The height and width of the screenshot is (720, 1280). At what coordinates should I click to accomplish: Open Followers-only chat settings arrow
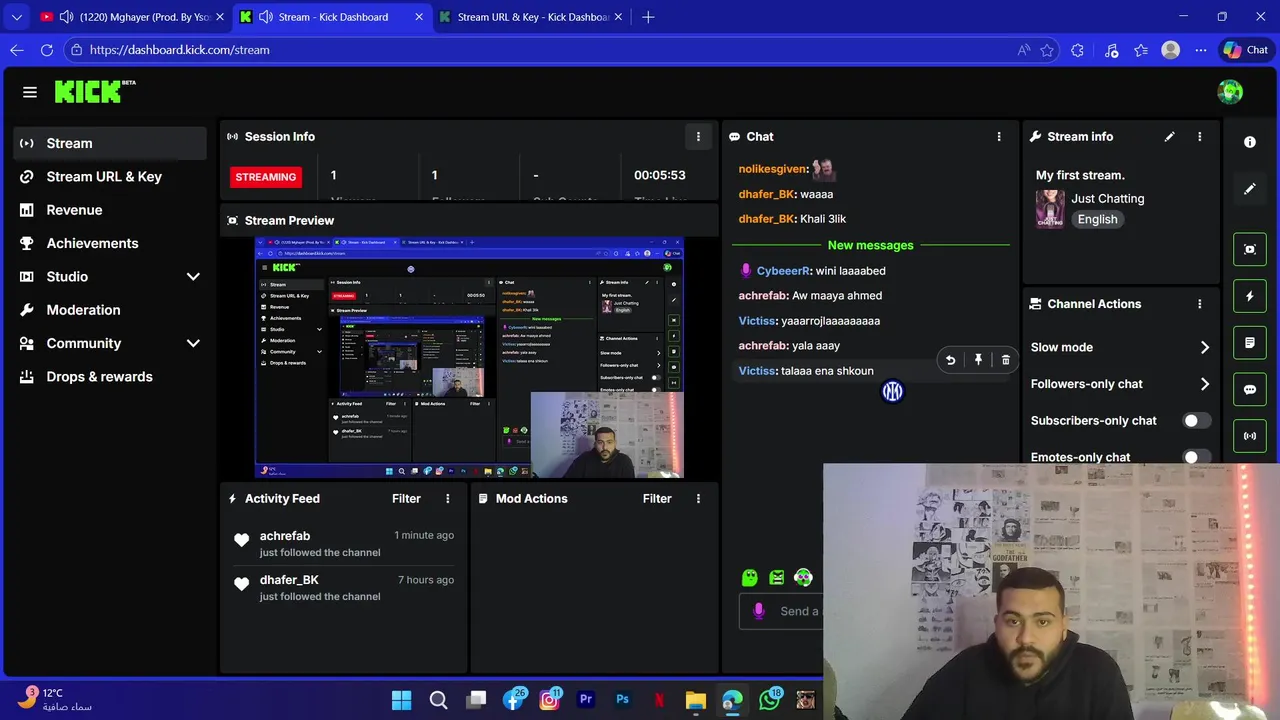coord(1205,384)
